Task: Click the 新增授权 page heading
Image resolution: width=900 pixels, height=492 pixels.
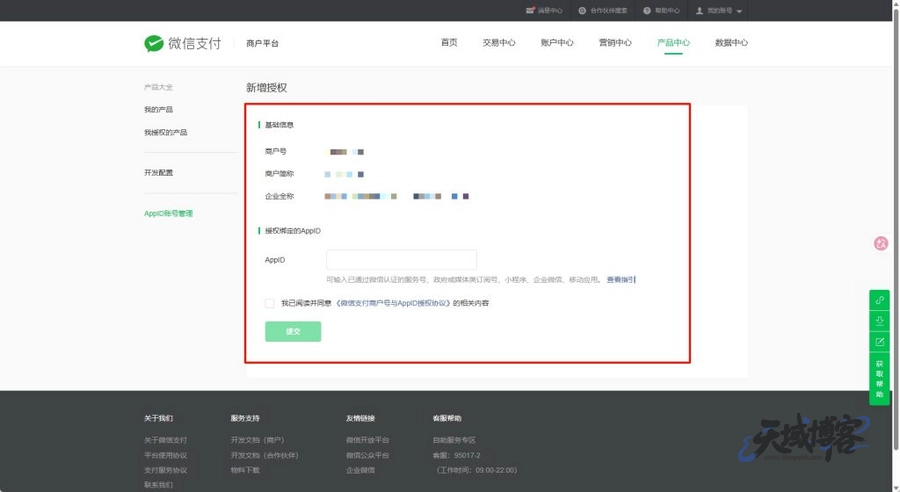Action: (266, 88)
